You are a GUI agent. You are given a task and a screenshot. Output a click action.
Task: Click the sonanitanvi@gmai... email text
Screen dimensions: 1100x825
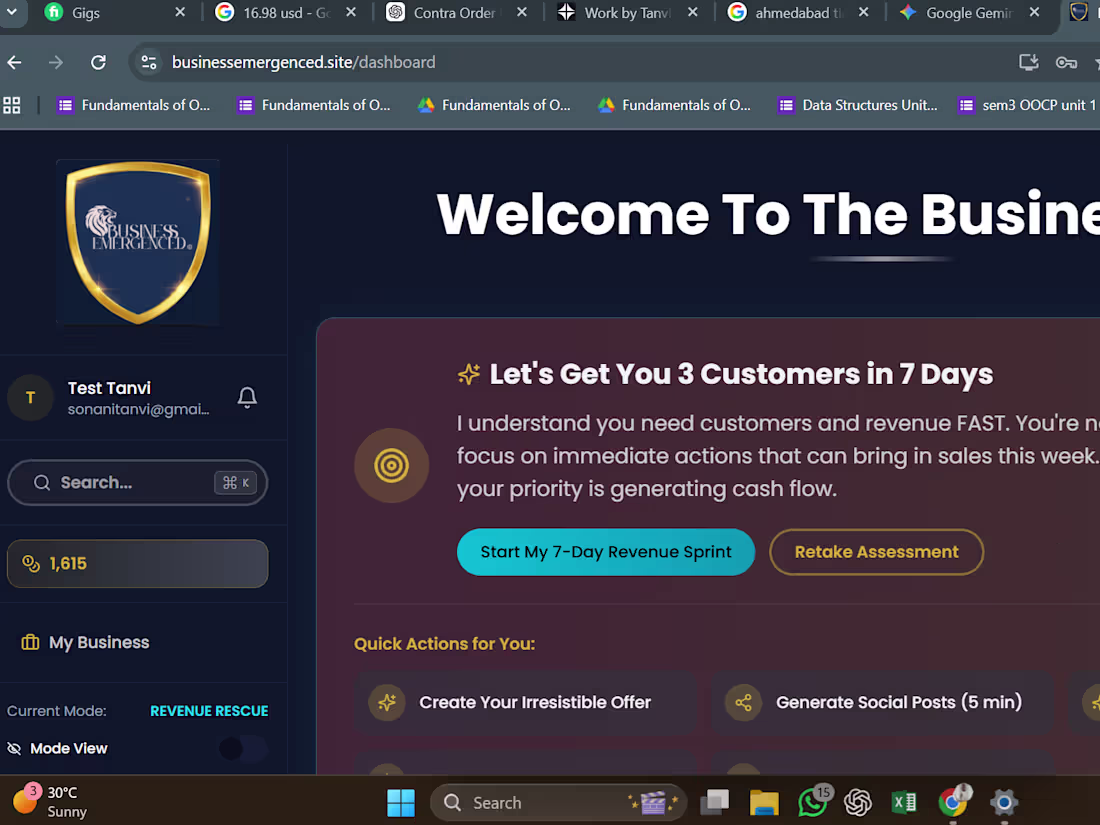pos(138,410)
